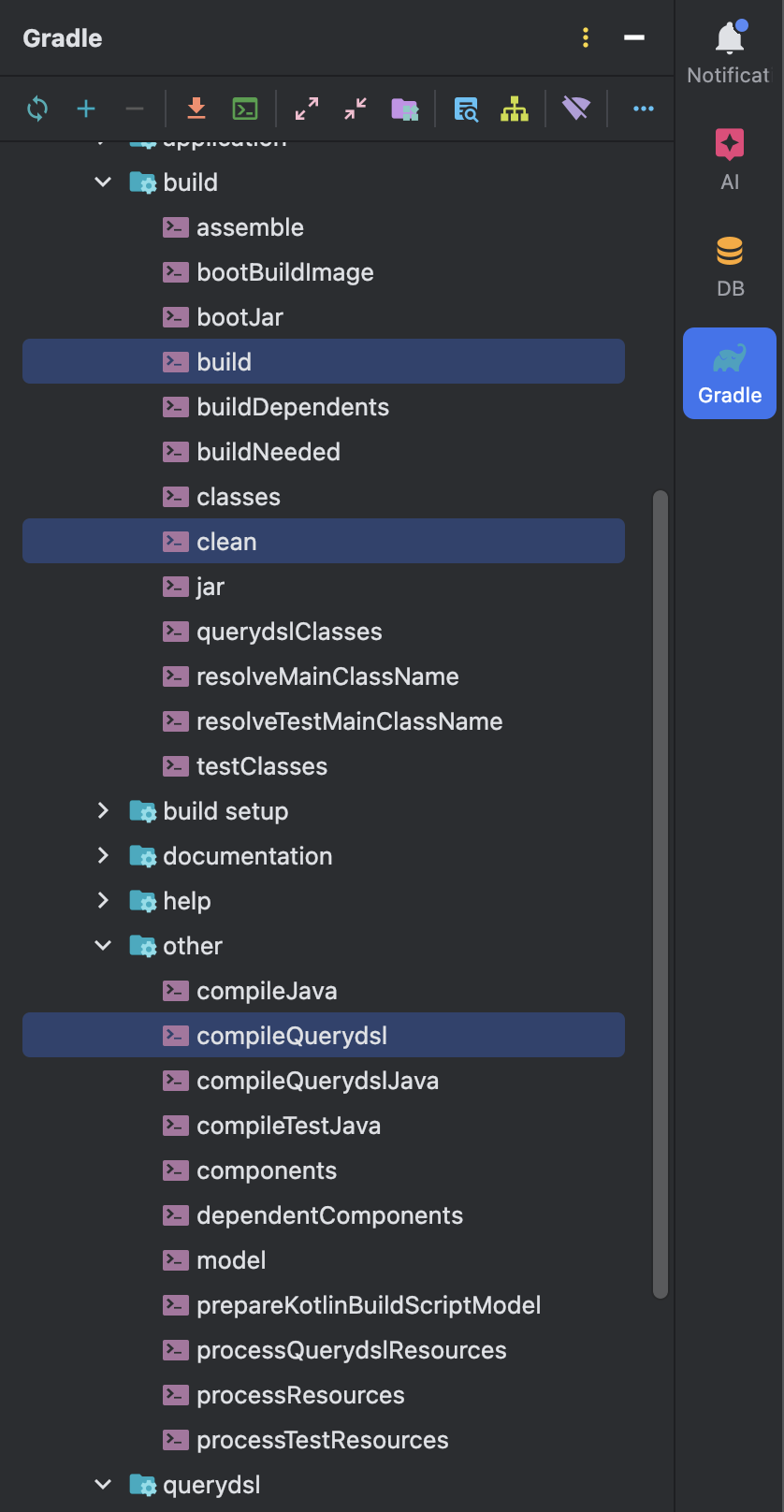Open Analyze Dependencies icon

click(466, 109)
